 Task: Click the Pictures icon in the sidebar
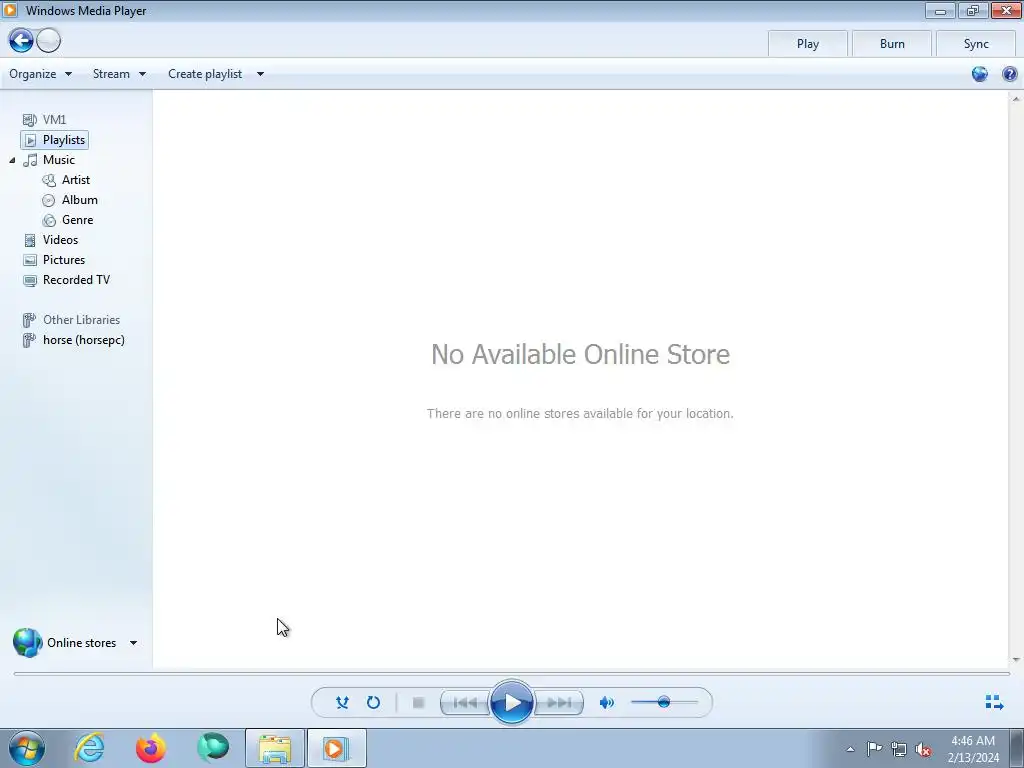click(x=30, y=260)
